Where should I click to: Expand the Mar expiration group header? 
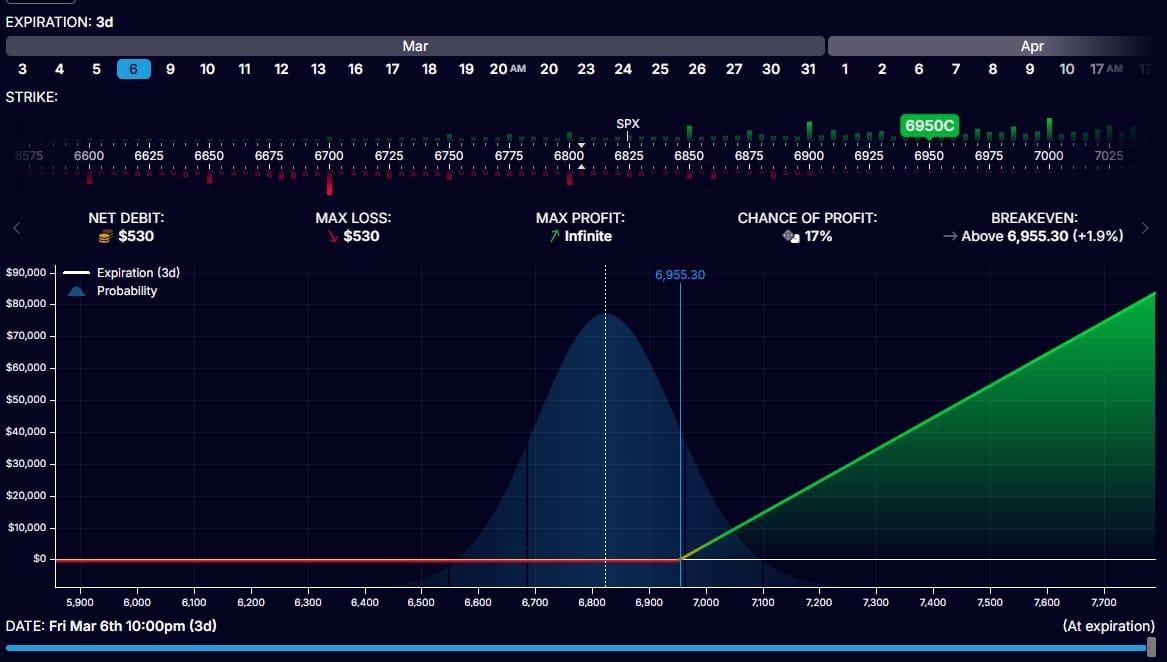[x=415, y=46]
